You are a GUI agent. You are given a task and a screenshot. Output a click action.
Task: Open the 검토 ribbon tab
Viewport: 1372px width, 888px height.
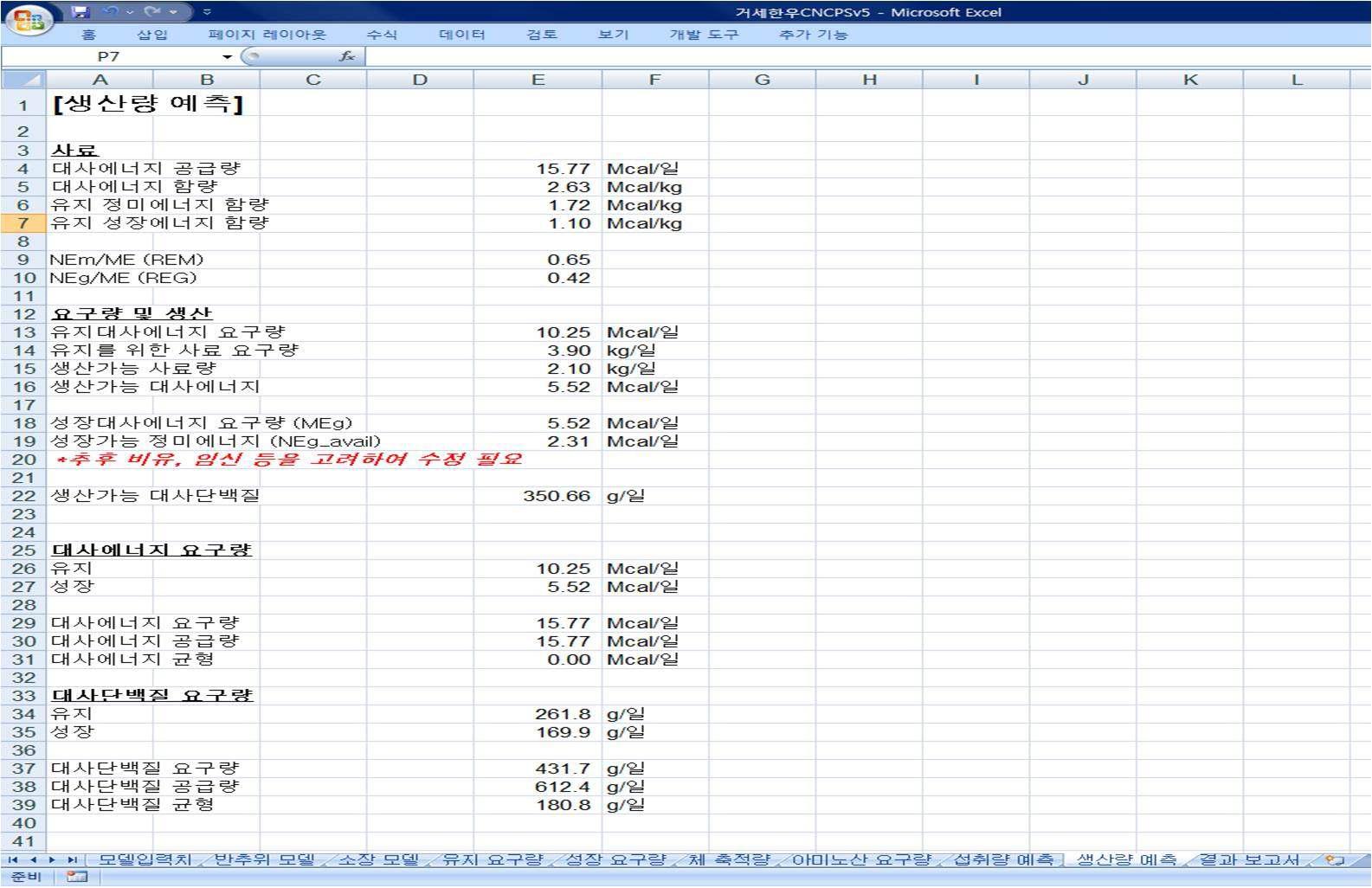pos(542,35)
